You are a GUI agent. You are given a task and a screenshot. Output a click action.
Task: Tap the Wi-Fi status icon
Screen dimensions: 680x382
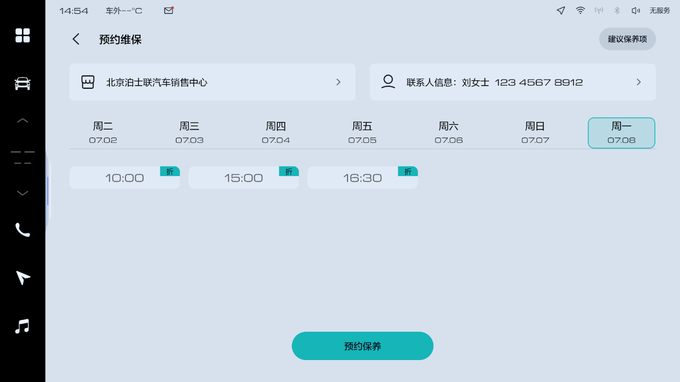point(580,10)
